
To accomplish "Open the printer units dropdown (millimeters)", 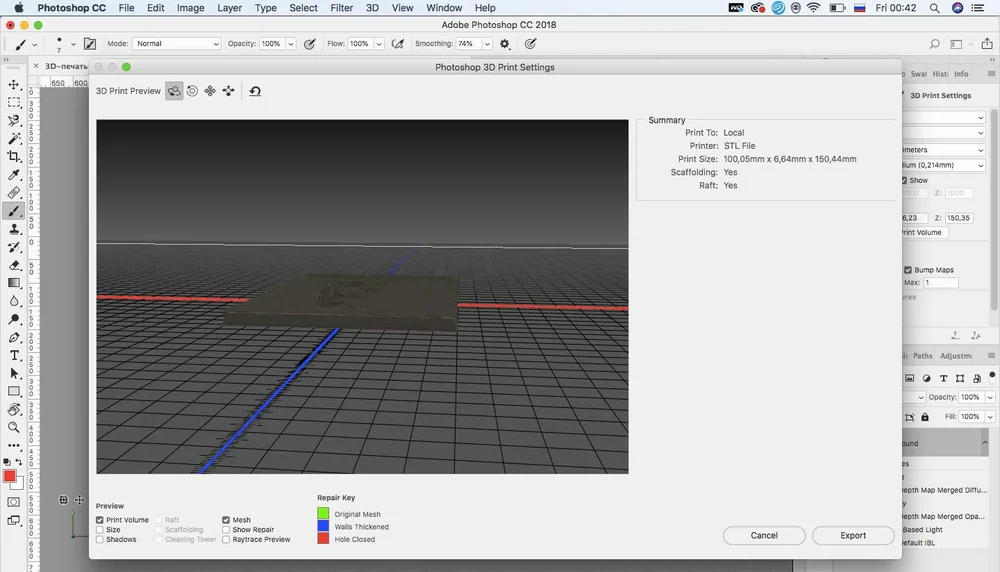I will pos(943,150).
